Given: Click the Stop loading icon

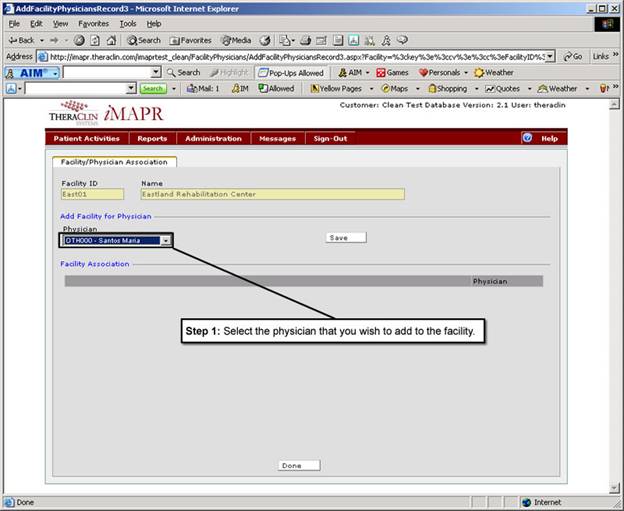Looking at the screenshot, I should [79, 40].
